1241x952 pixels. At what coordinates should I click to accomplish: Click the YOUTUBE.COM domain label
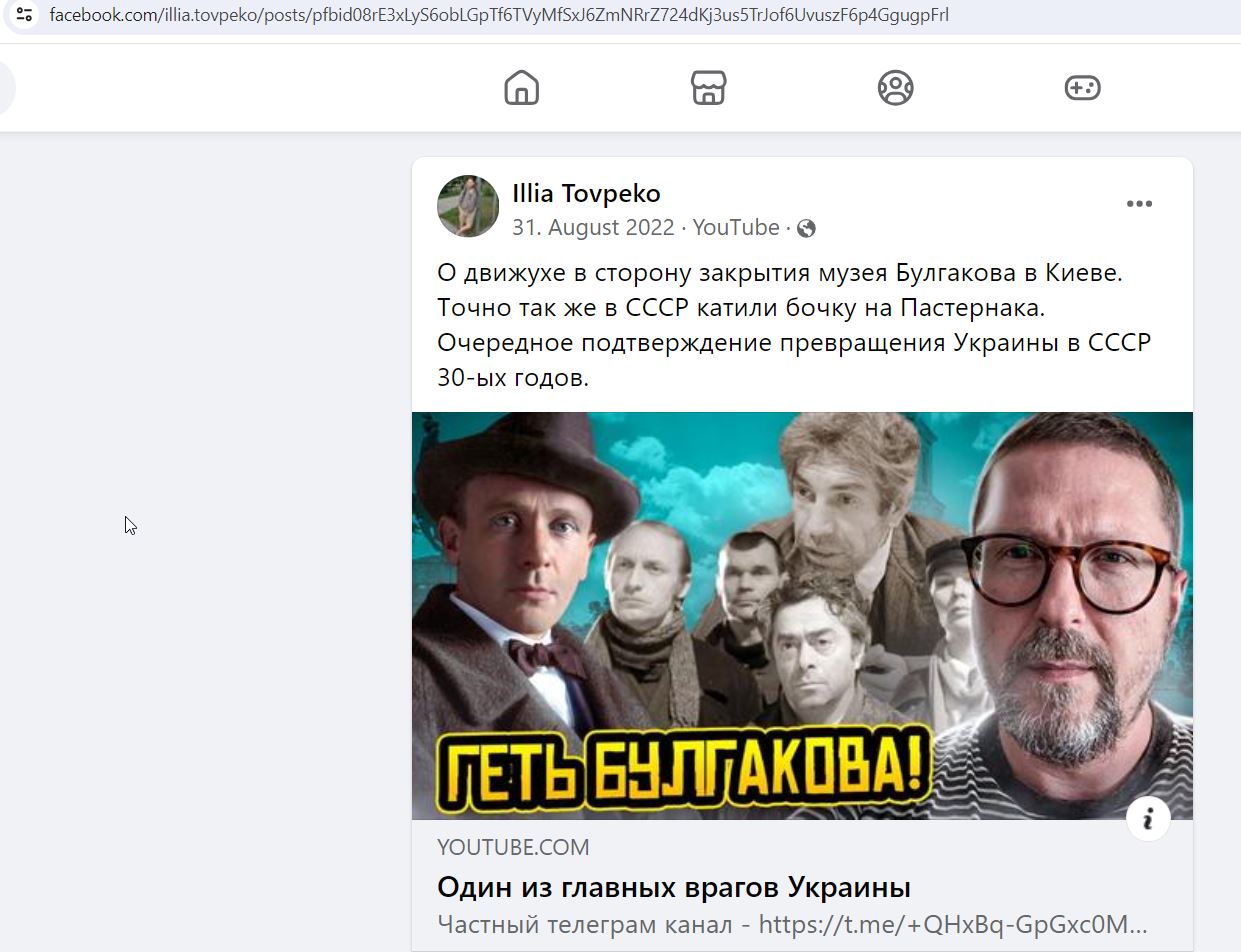click(x=513, y=847)
